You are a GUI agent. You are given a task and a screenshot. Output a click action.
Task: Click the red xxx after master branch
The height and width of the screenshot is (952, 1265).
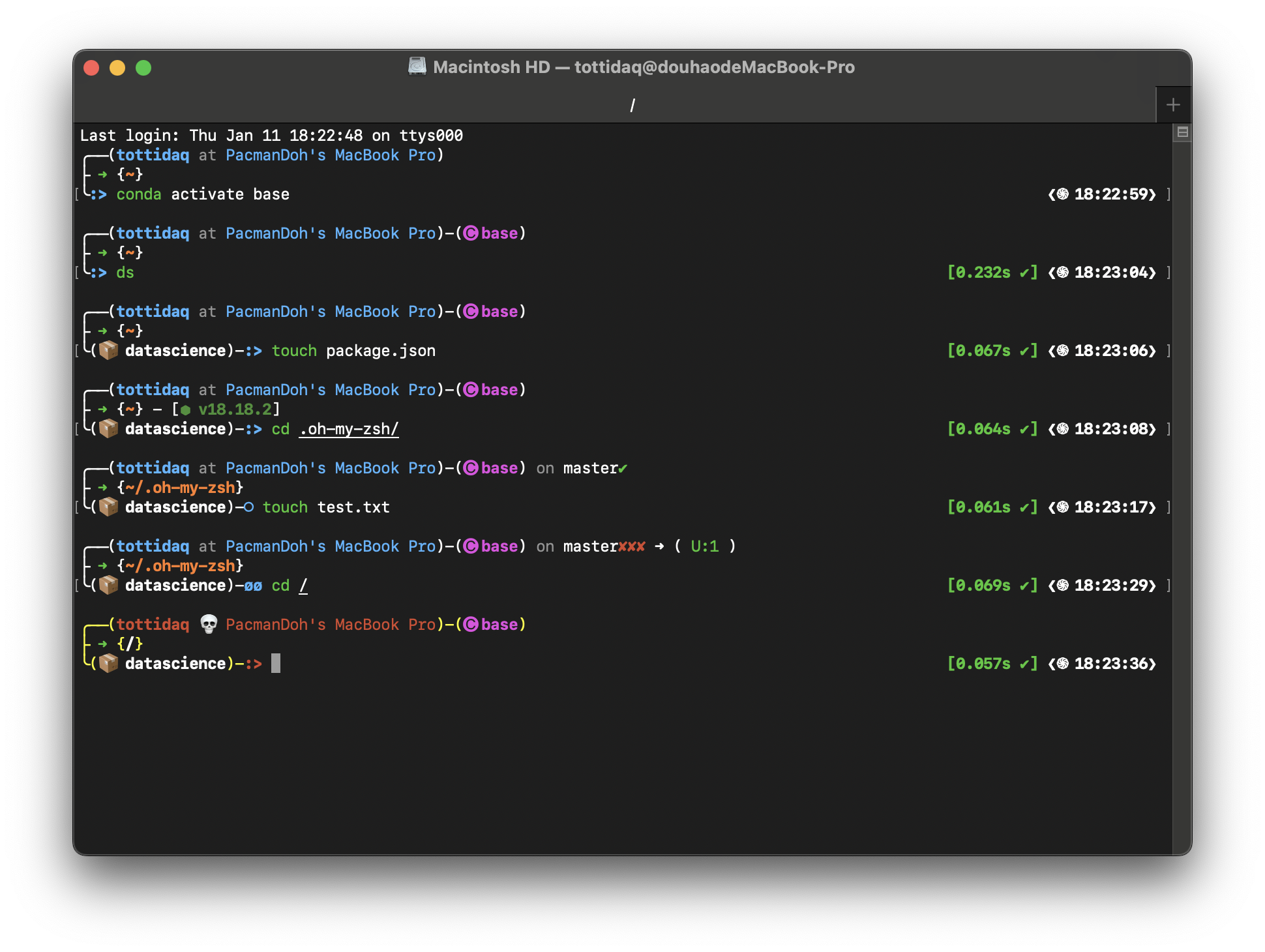632,546
